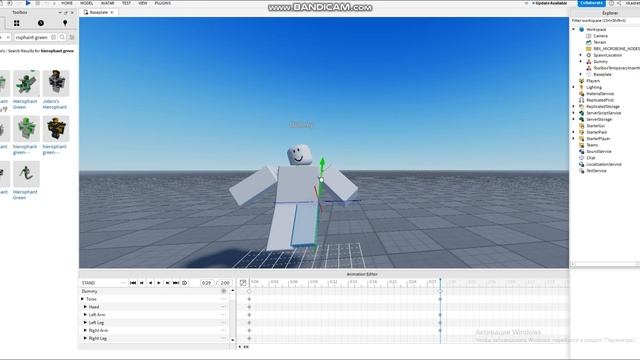Viewport: 640px width, 360px height.
Task: Play animation in reverse
Action: click(x=150, y=283)
